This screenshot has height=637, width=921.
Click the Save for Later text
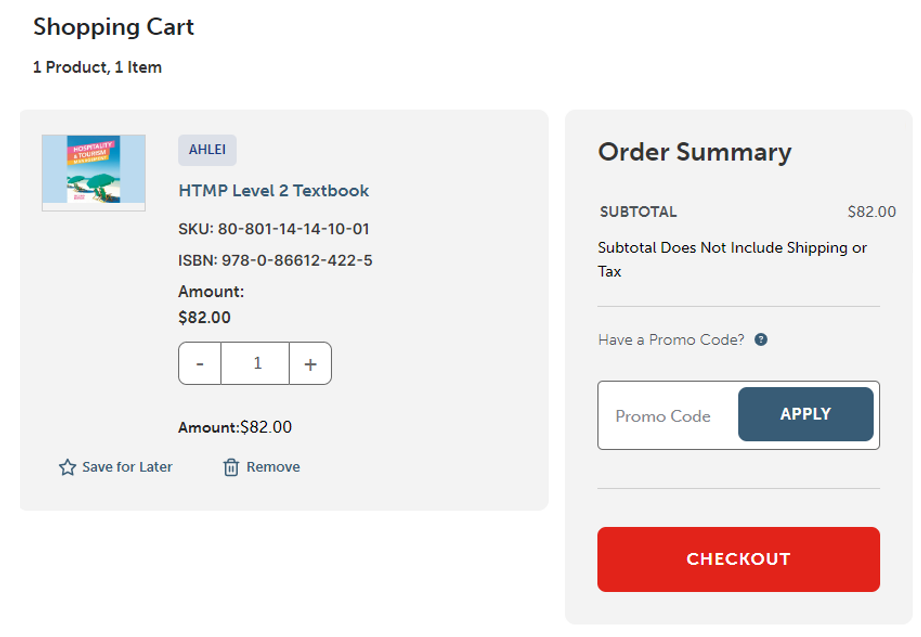[127, 467]
